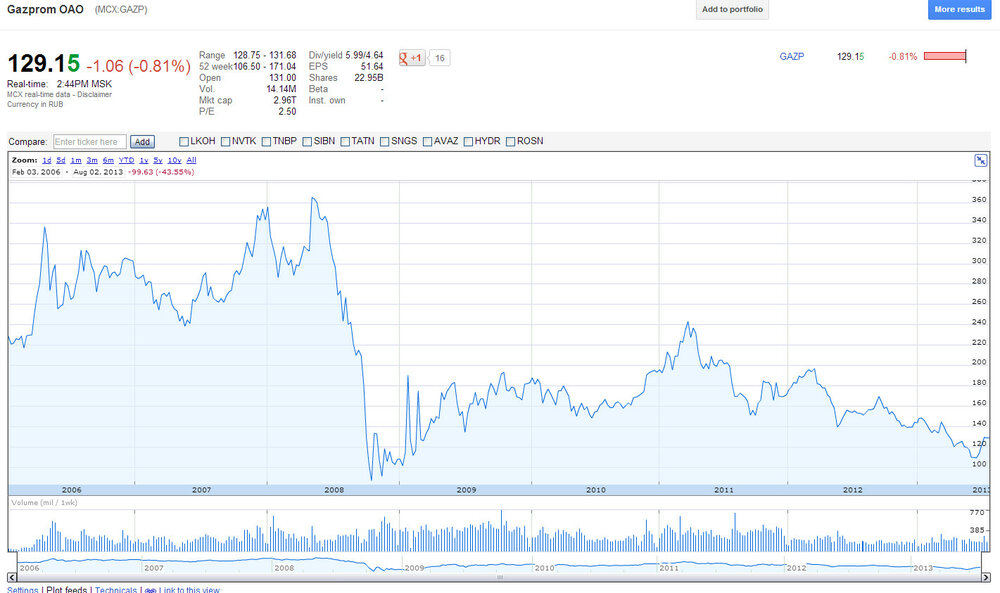Click the Volume (mil / 1wk) label
This screenshot has width=1000, height=593.
coord(45,502)
